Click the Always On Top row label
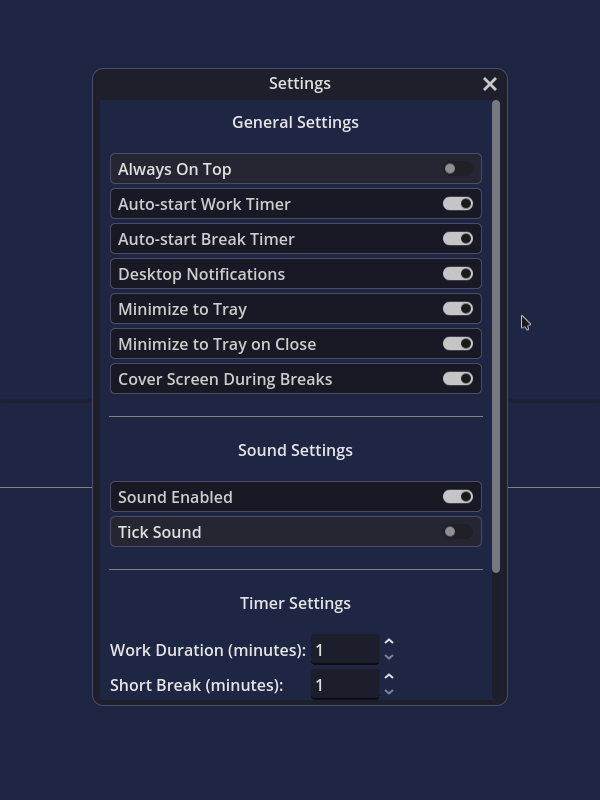 175,169
